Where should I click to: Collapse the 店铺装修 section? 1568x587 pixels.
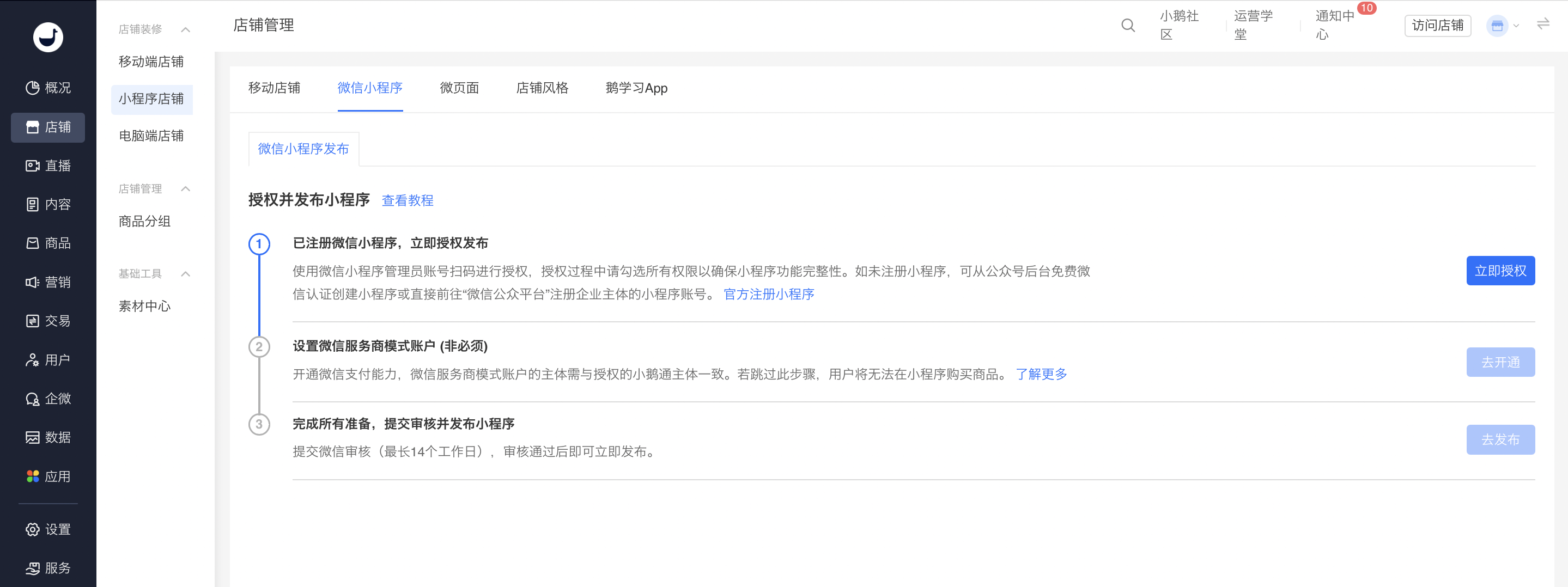[x=186, y=30]
